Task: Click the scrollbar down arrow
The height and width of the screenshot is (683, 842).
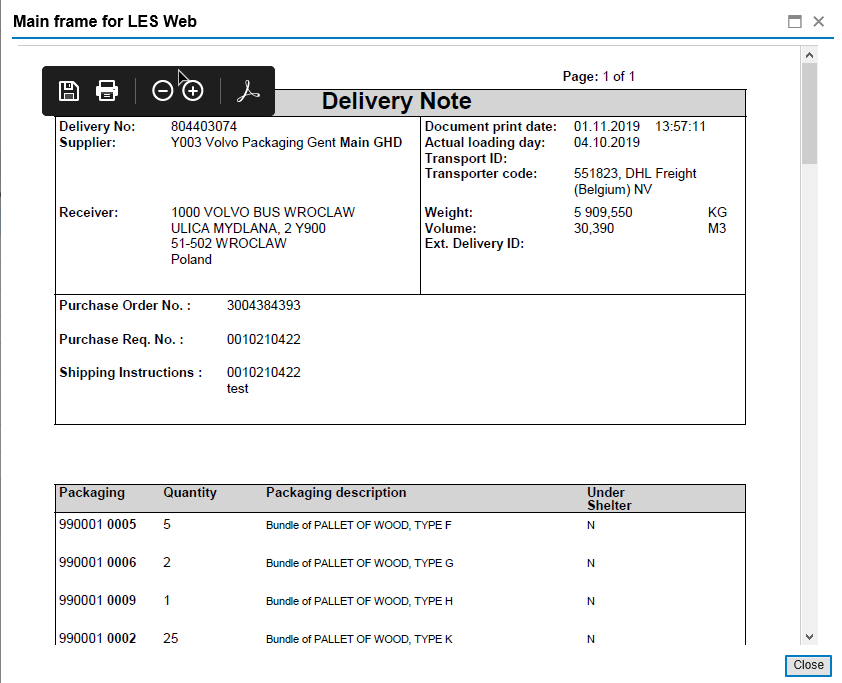Action: 809,637
